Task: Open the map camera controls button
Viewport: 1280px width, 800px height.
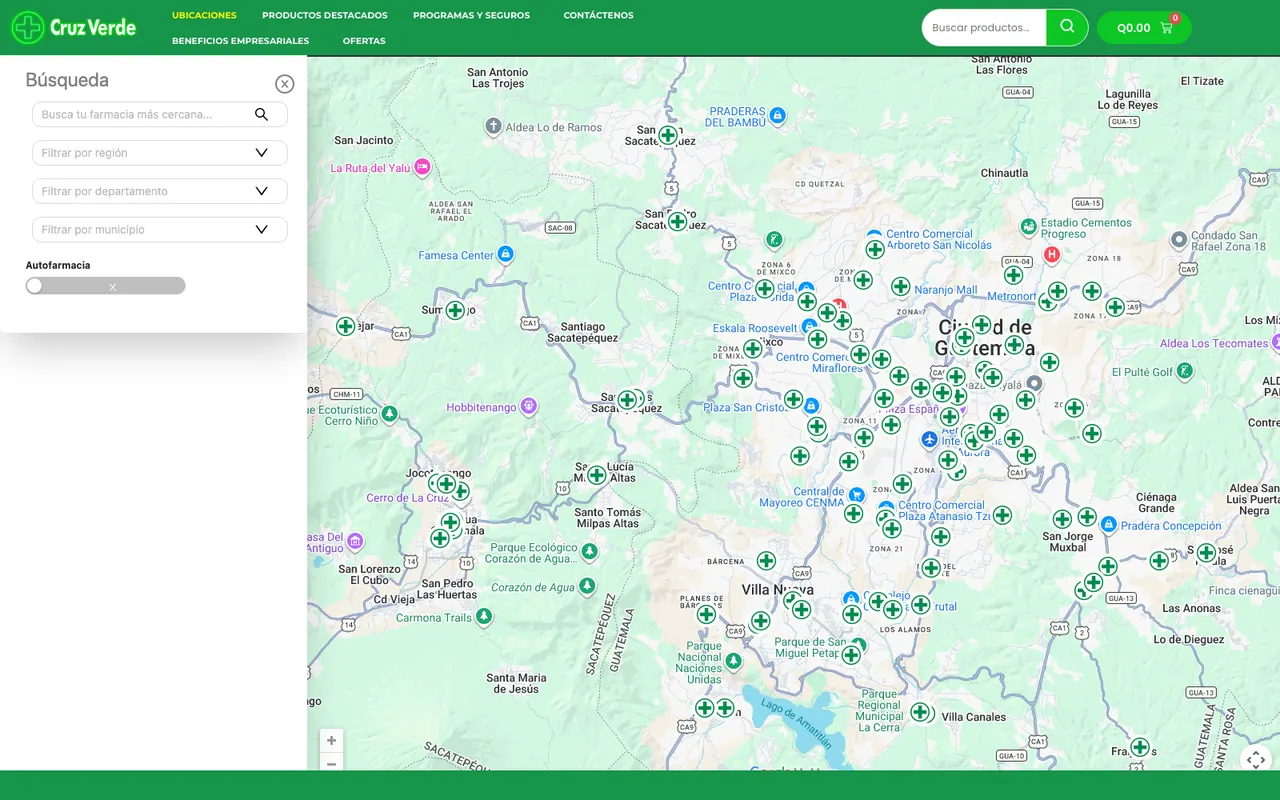Action: (1256, 760)
